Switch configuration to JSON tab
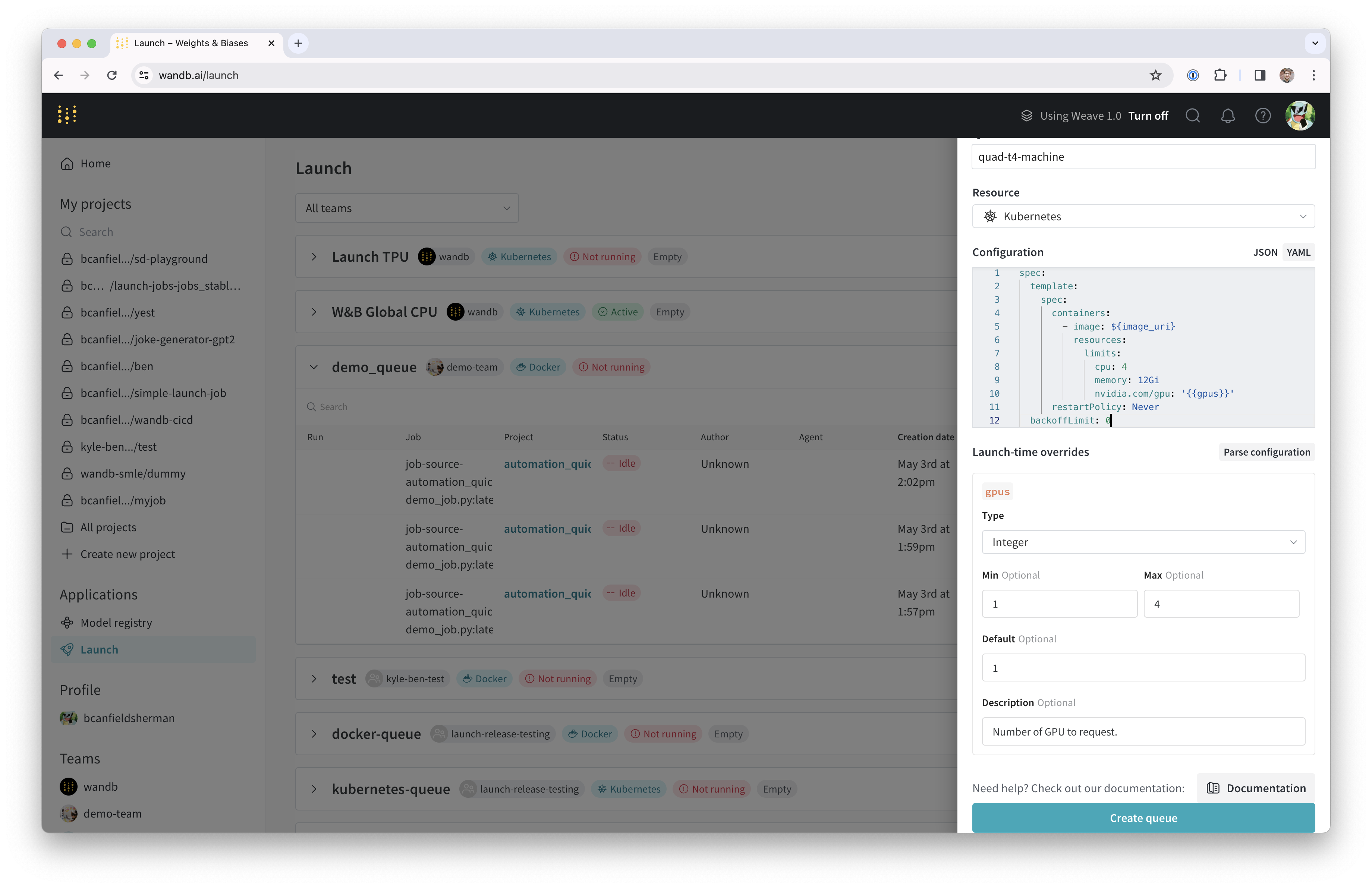 (1265, 252)
